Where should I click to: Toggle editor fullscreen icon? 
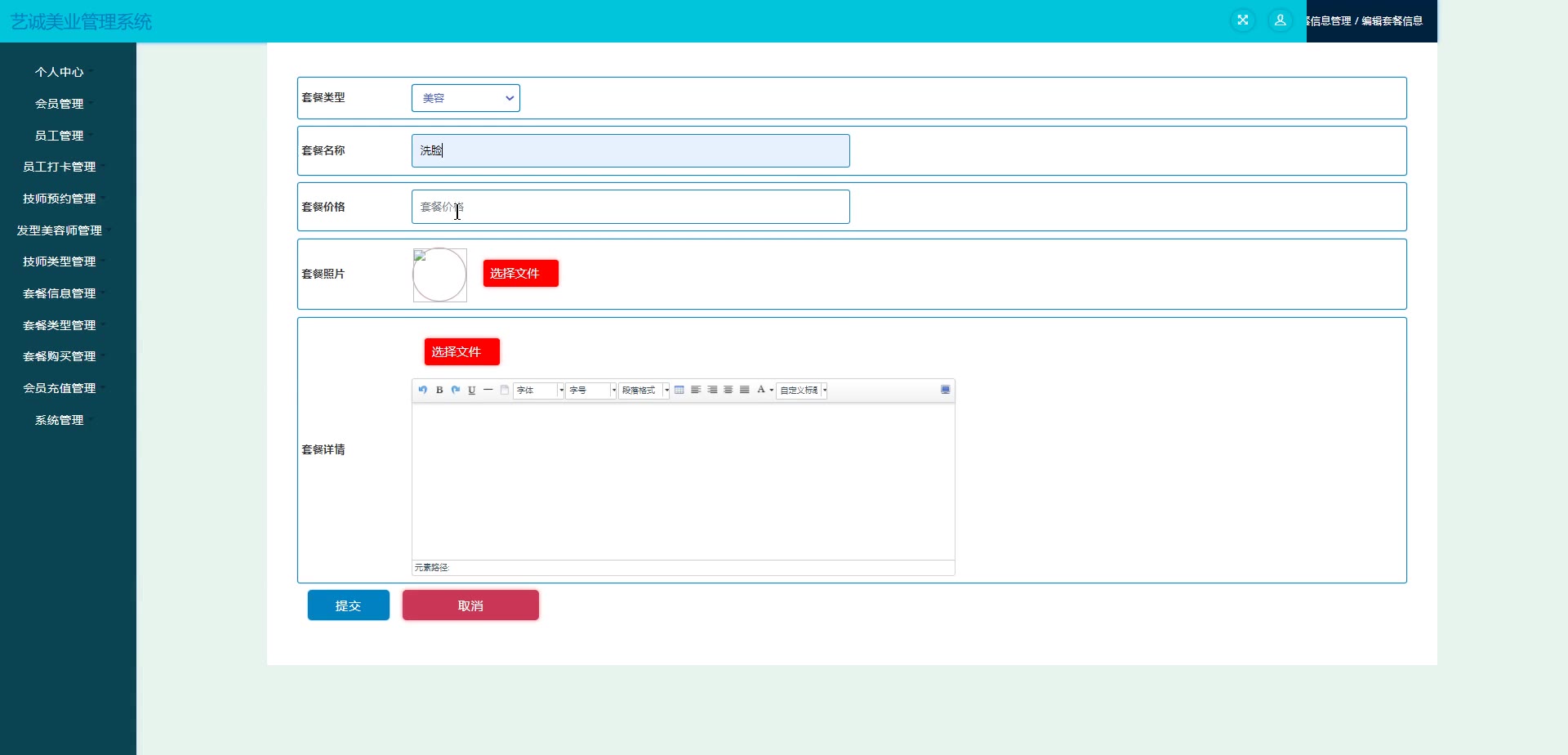click(x=946, y=390)
